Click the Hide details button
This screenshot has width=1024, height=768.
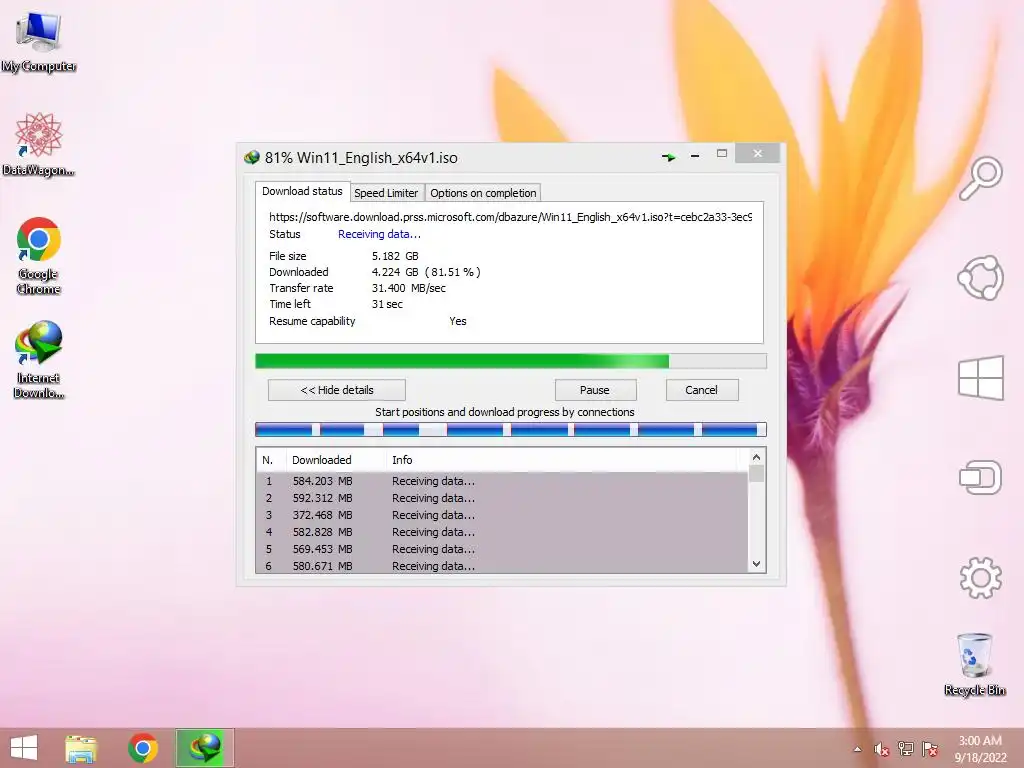(x=337, y=390)
